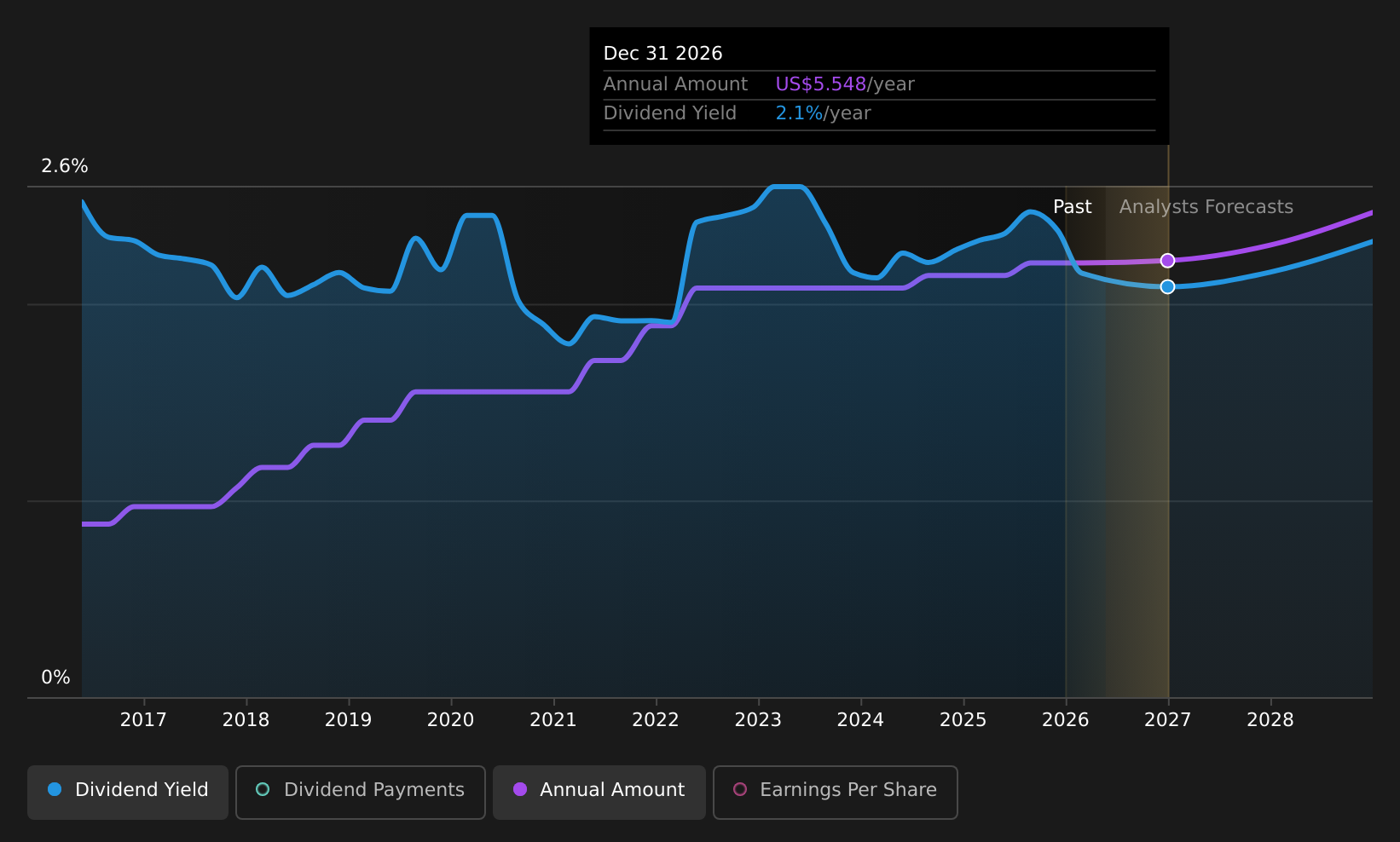Click the 2027 axis label

click(x=1168, y=720)
